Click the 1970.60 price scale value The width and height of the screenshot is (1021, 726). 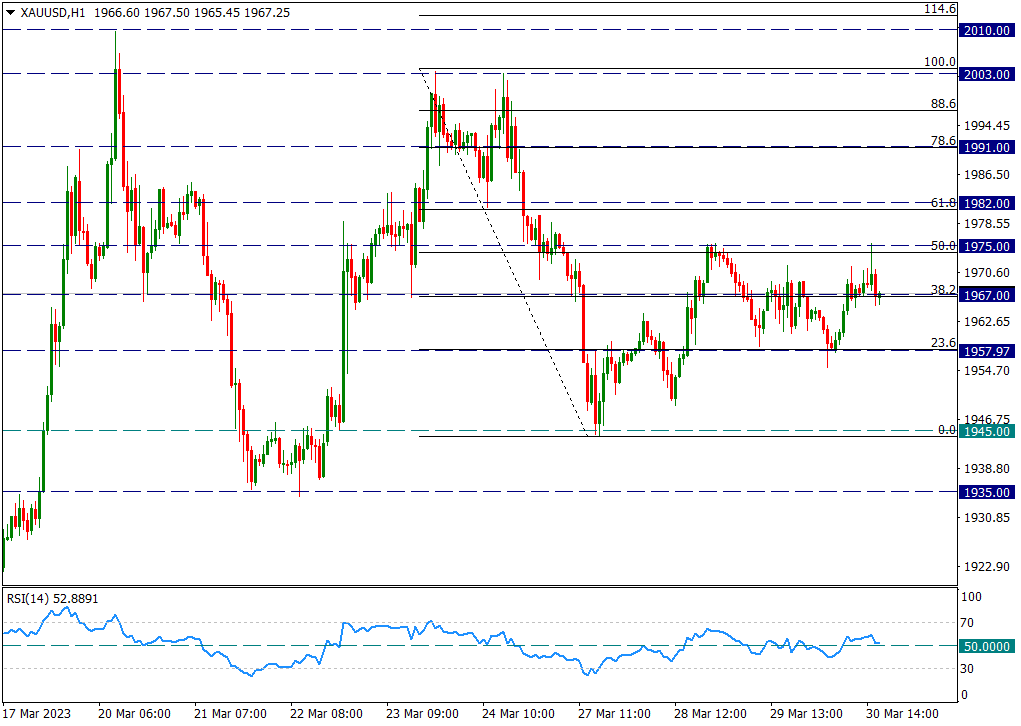pos(987,273)
